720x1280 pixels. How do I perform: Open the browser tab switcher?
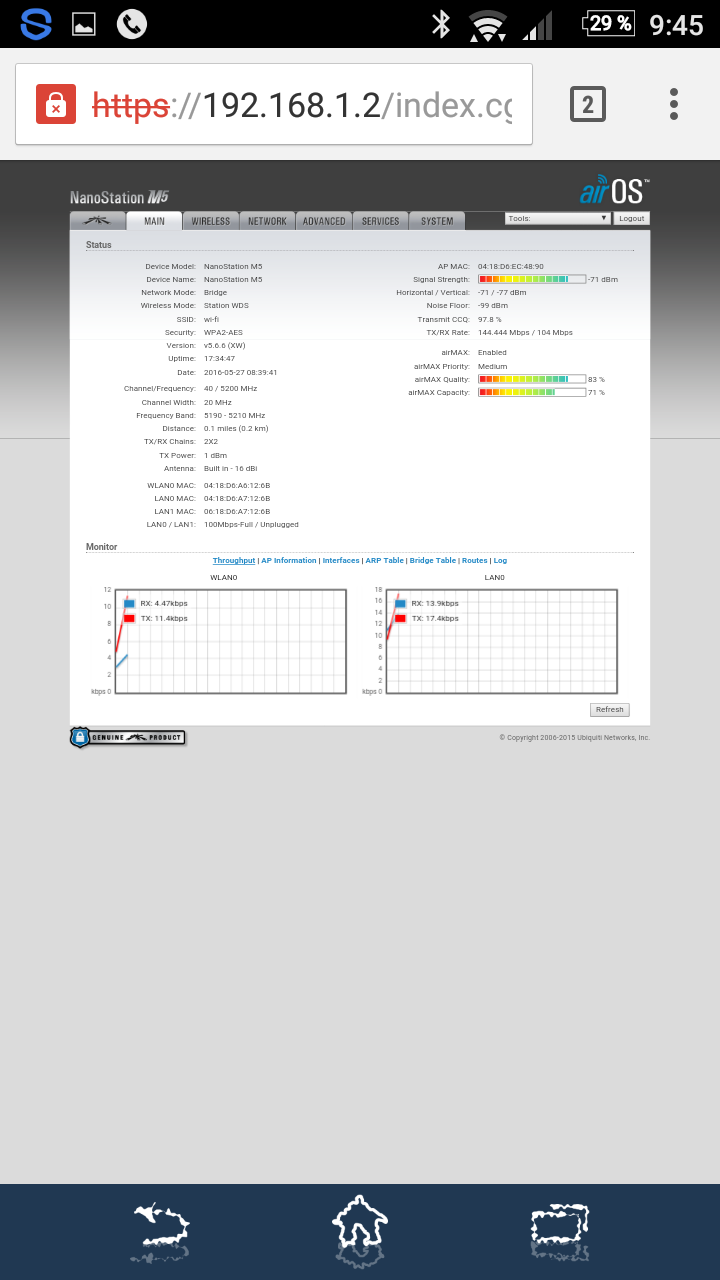click(x=588, y=104)
